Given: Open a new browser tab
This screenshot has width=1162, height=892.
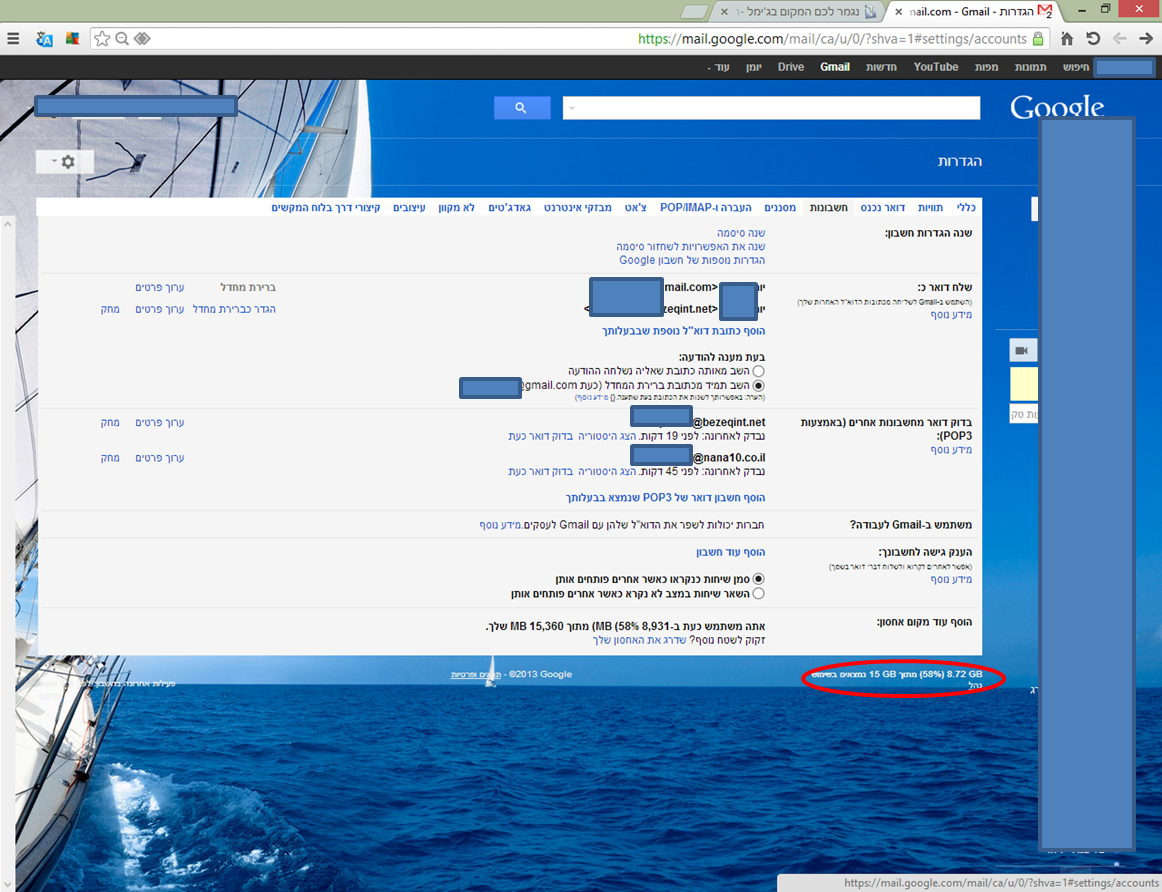Looking at the screenshot, I should click(x=693, y=12).
